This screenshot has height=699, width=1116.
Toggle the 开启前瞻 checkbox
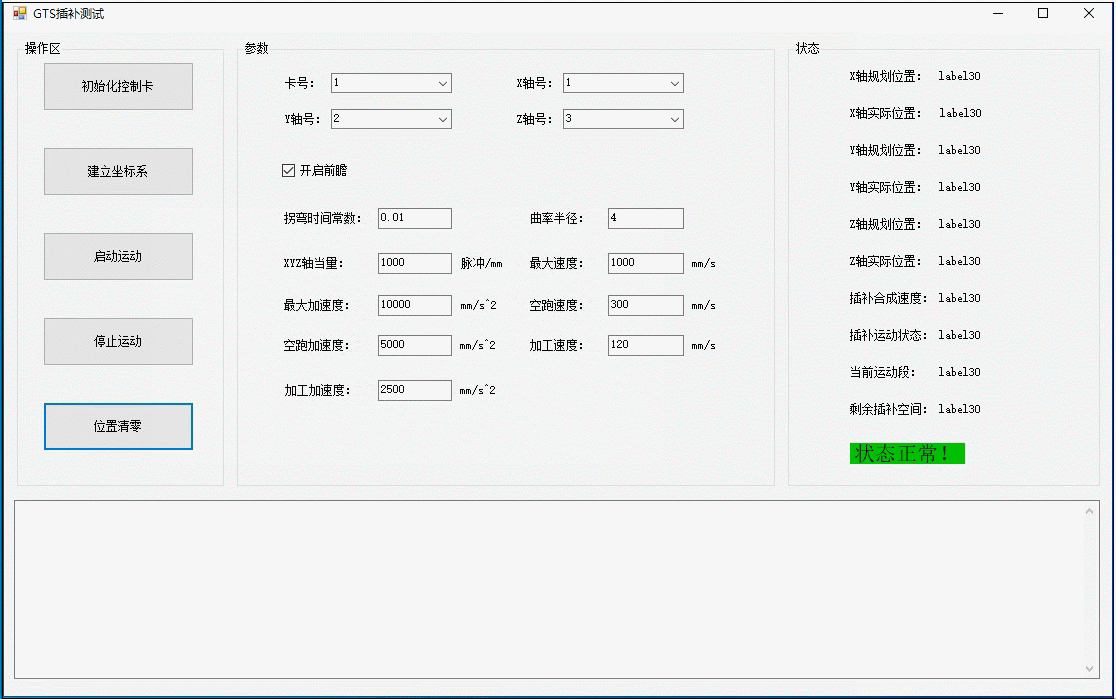tap(315, 170)
